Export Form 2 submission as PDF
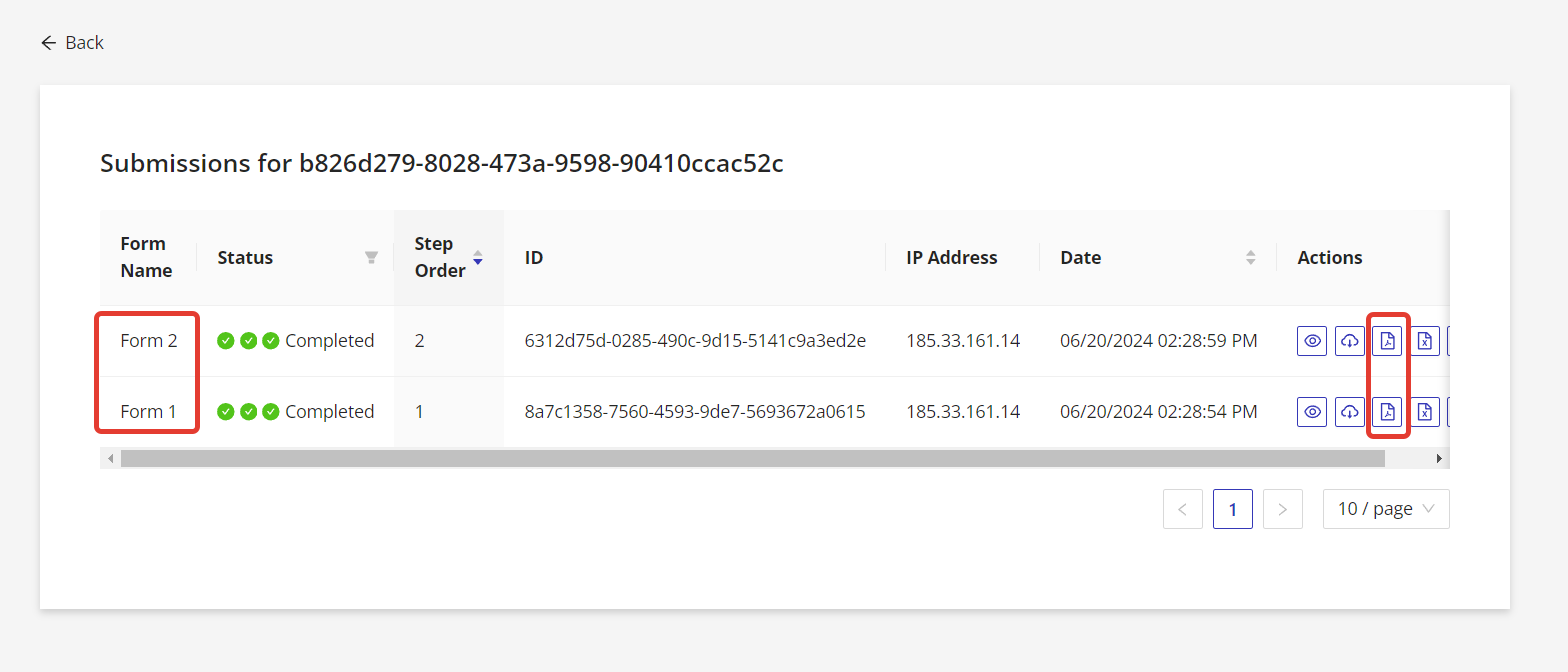The height and width of the screenshot is (672, 1568). [1387, 341]
